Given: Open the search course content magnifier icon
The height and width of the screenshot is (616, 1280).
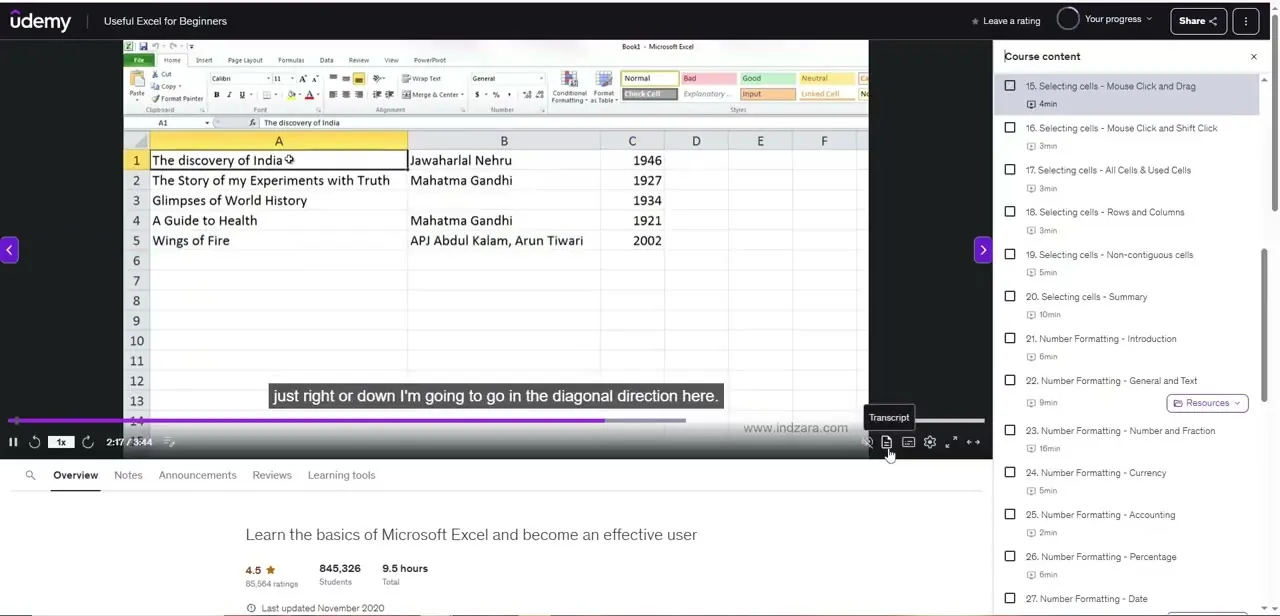Looking at the screenshot, I should pos(30,475).
